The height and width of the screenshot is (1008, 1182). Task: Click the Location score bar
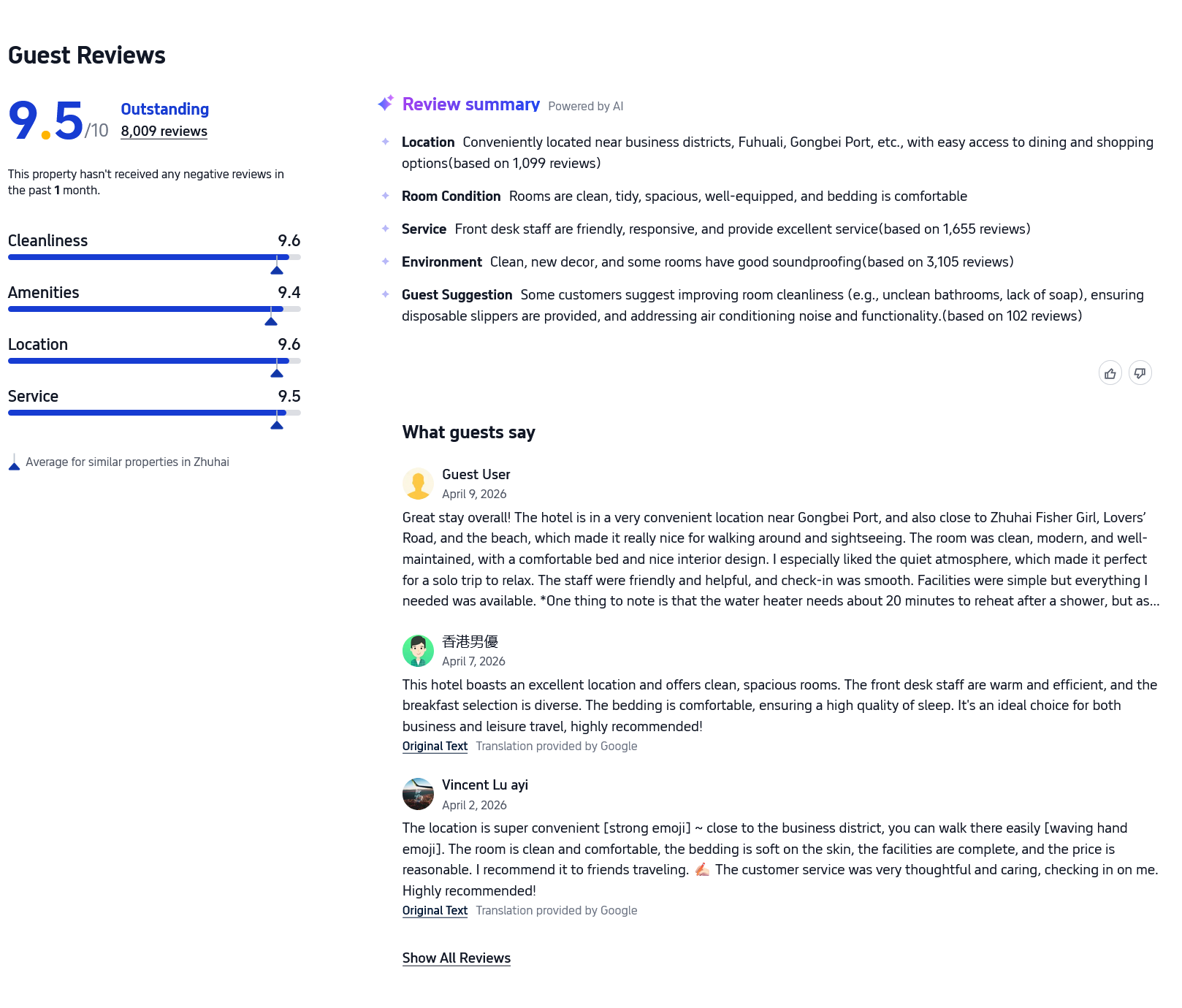coord(154,361)
